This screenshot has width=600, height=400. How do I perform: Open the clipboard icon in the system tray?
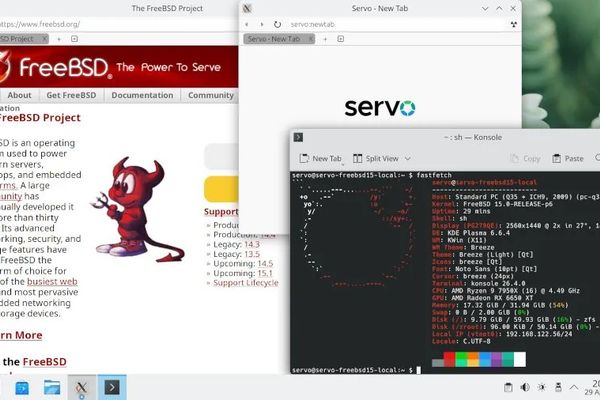508,387
